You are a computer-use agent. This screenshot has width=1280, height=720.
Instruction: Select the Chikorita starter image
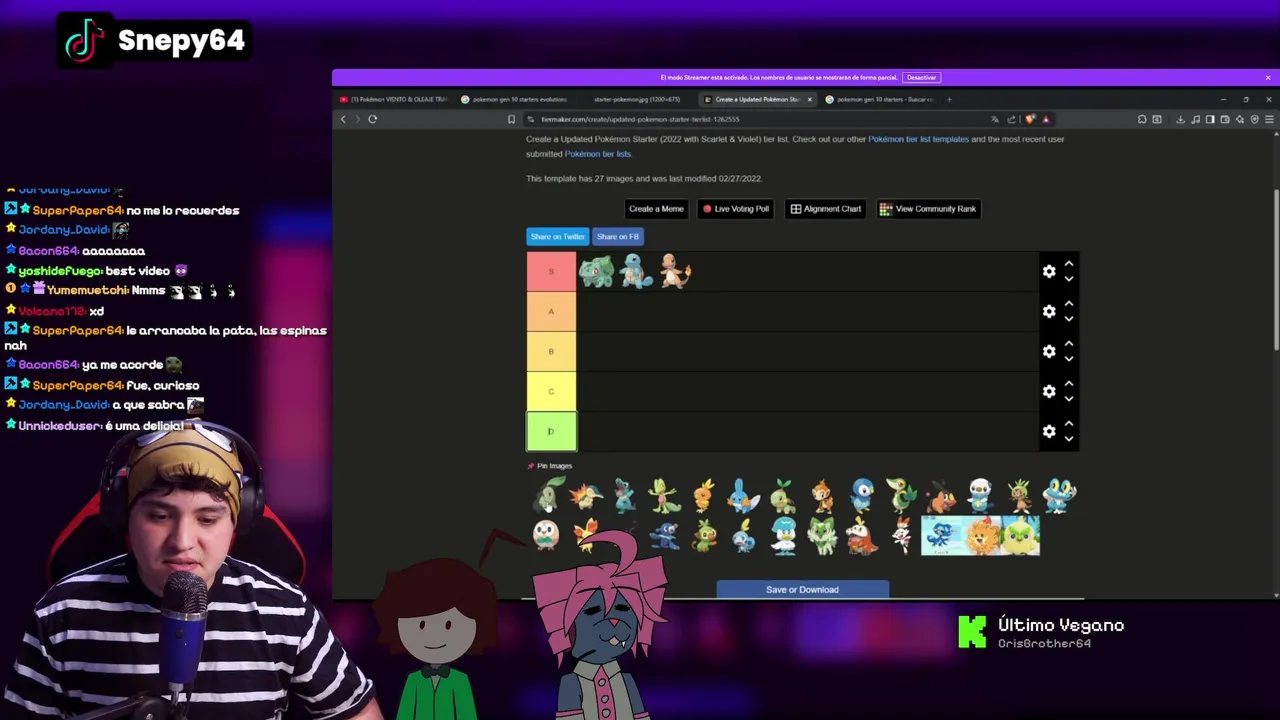547,495
